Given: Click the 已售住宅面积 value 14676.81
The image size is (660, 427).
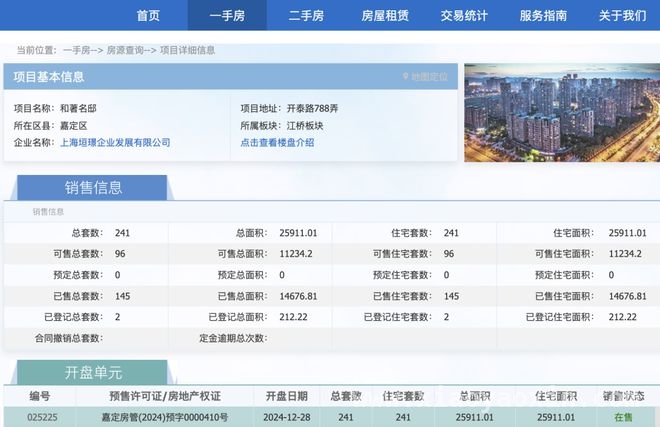Looking at the screenshot, I should (627, 296).
